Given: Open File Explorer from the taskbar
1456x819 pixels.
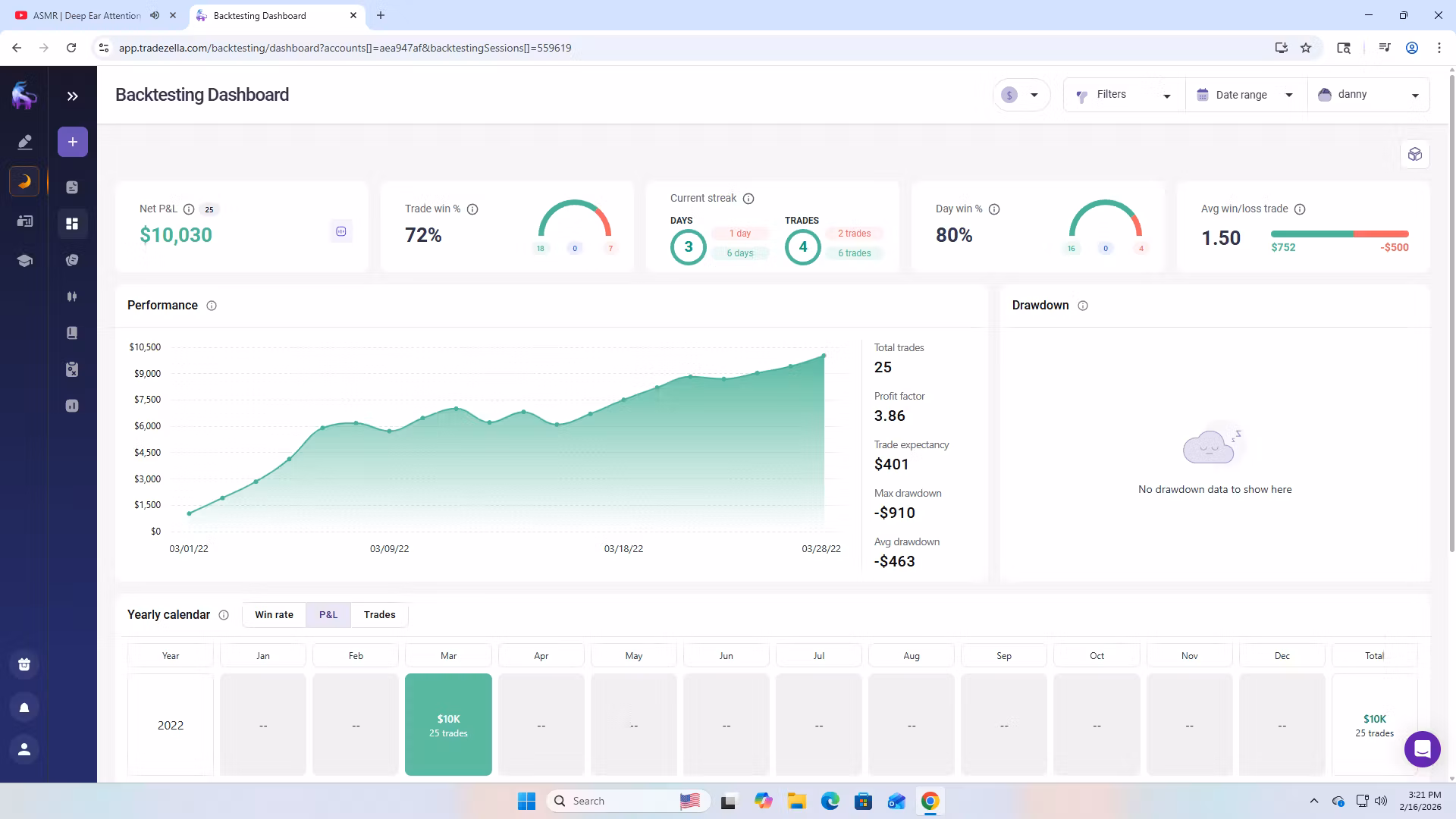Looking at the screenshot, I should [x=796, y=801].
